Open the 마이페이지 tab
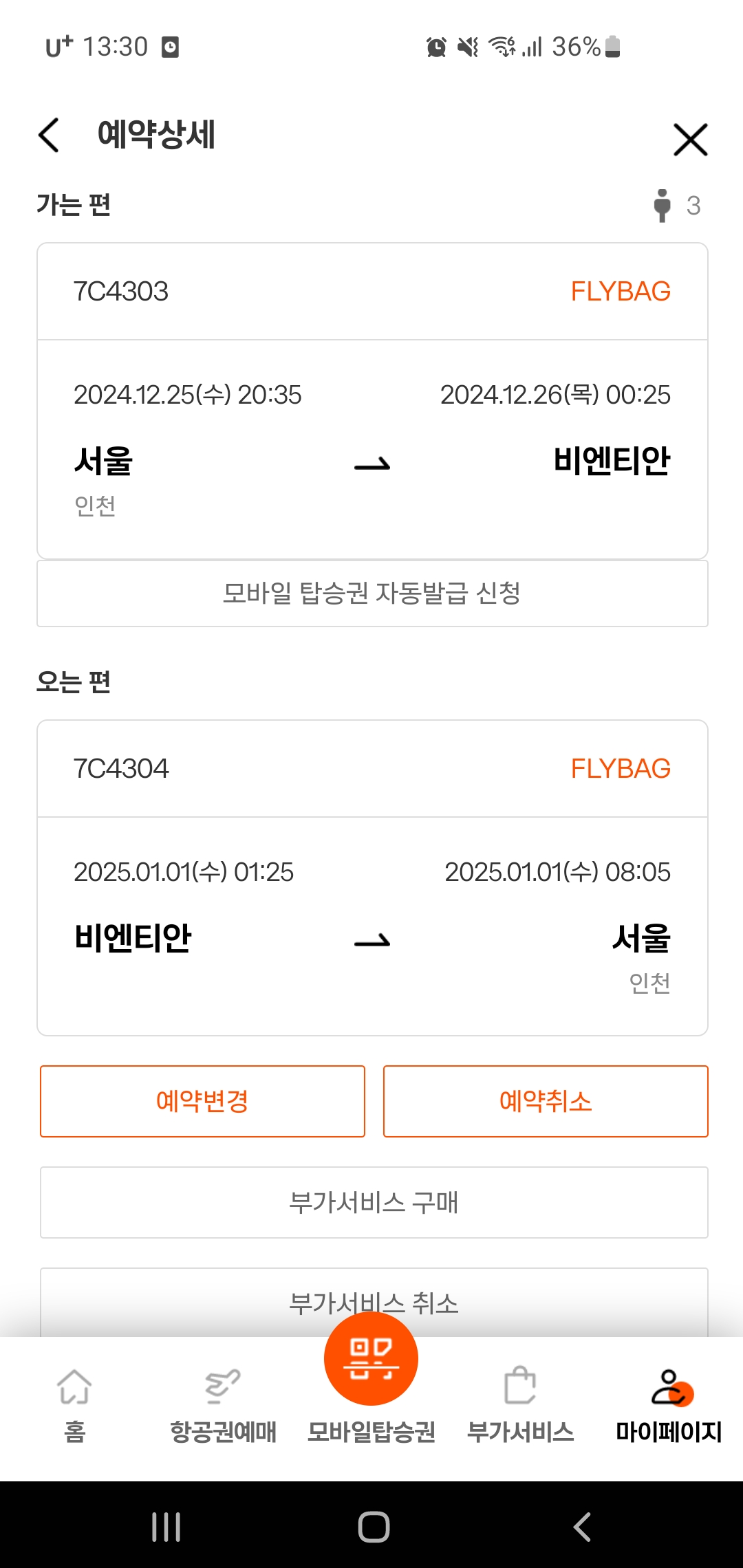The image size is (743, 1568). 669,1404
